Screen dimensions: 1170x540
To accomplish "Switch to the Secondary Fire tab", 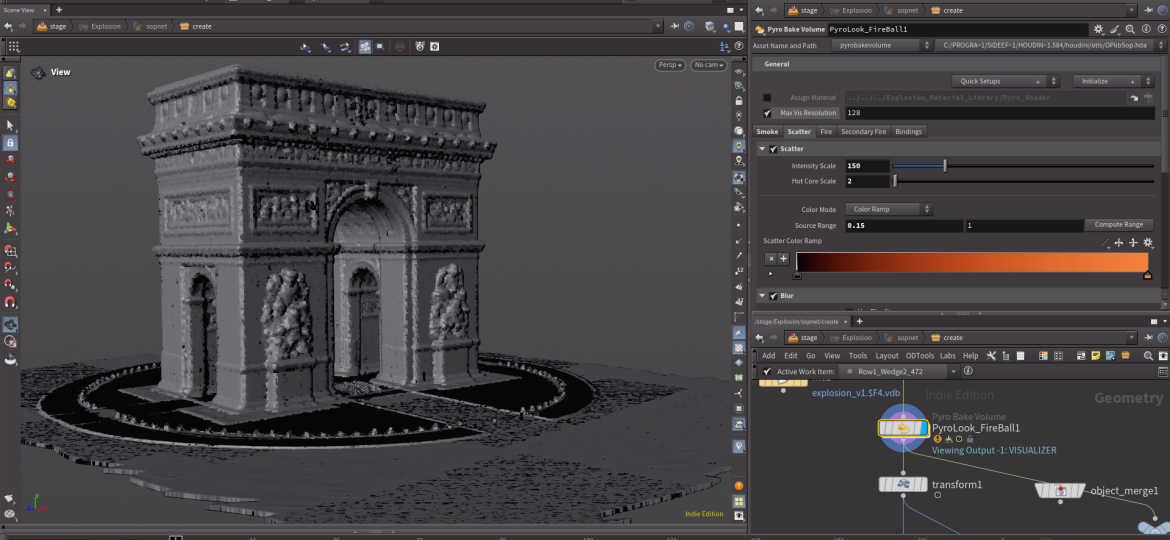I will [x=863, y=131].
